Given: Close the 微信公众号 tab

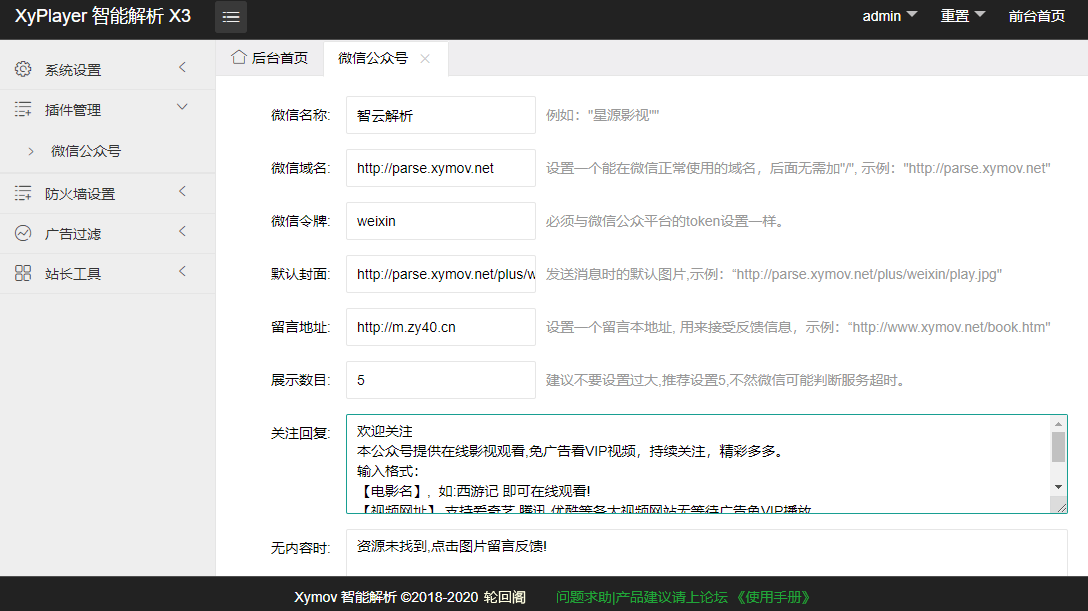Looking at the screenshot, I should [x=425, y=59].
